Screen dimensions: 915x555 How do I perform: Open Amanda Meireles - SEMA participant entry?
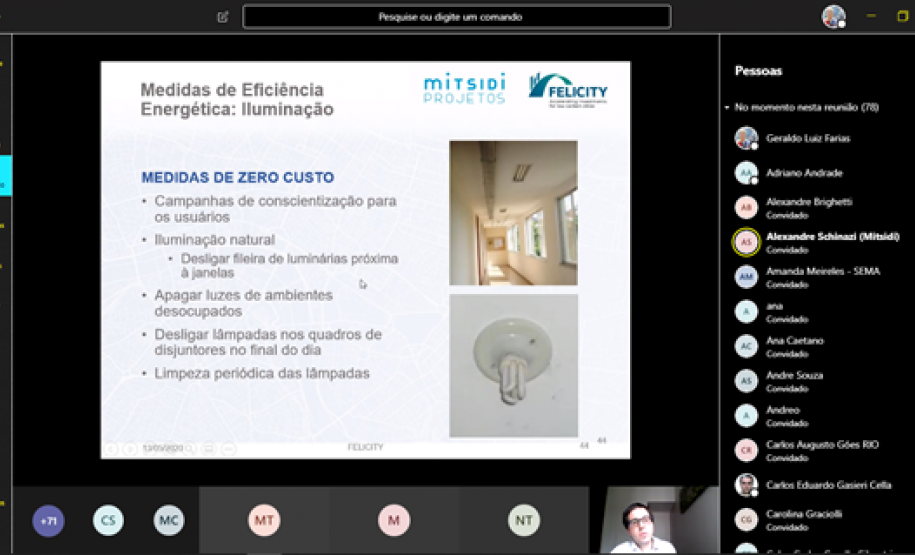pyautogui.click(x=822, y=277)
